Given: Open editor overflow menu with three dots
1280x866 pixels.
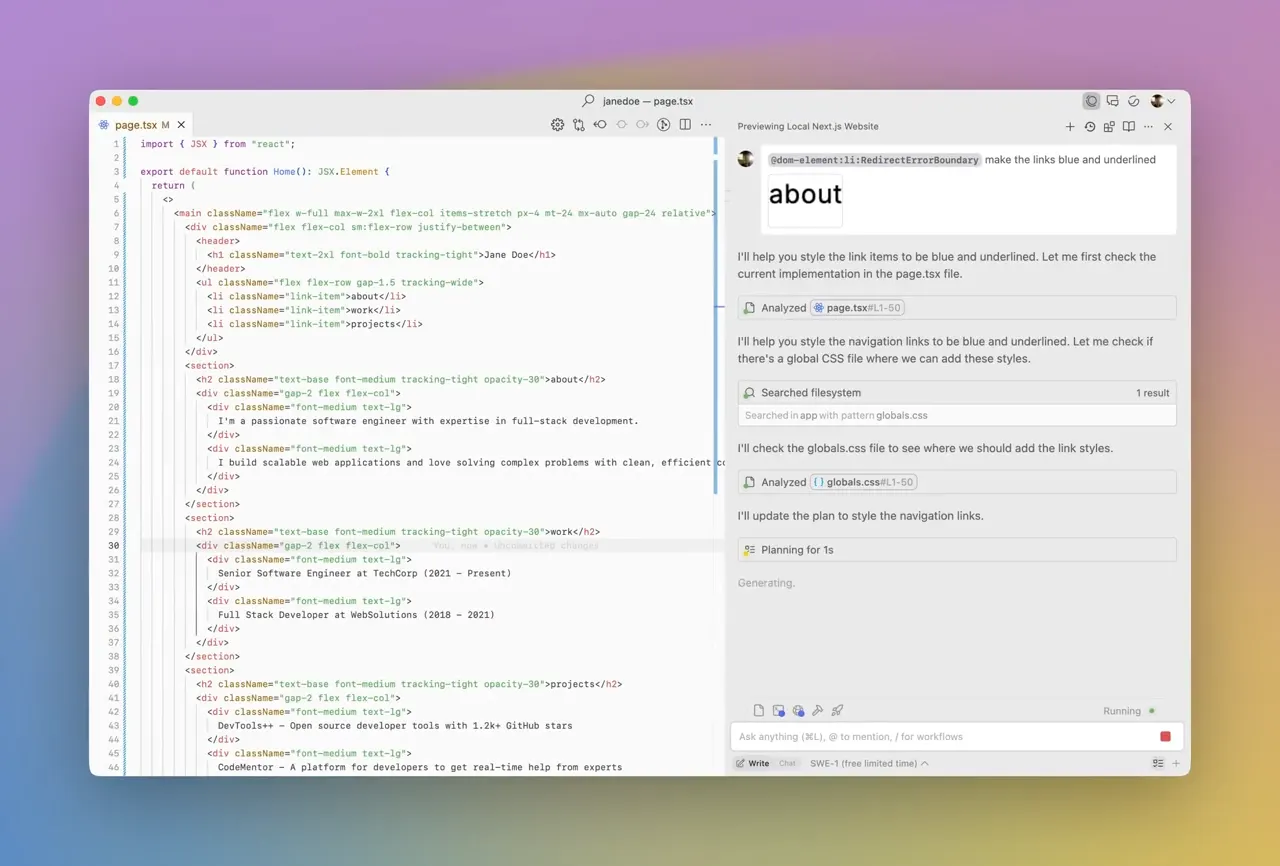Looking at the screenshot, I should [706, 124].
